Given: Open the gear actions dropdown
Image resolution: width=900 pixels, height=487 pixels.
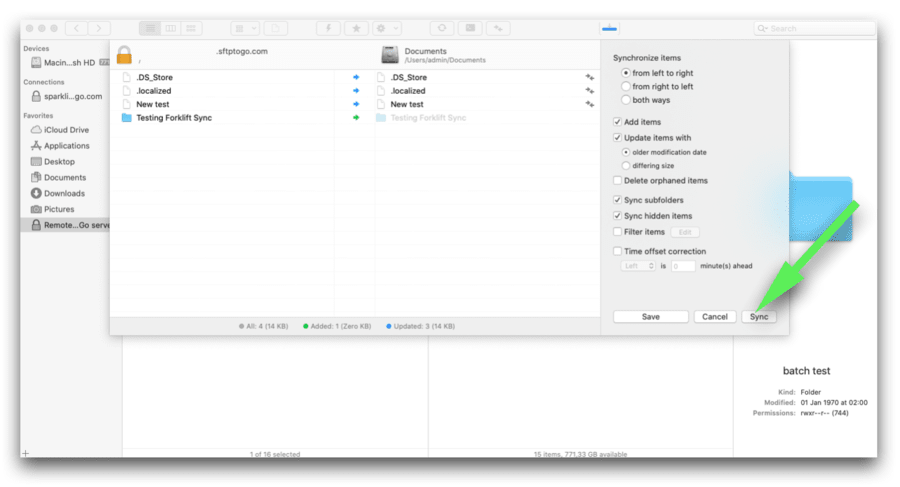Looking at the screenshot, I should (x=386, y=28).
